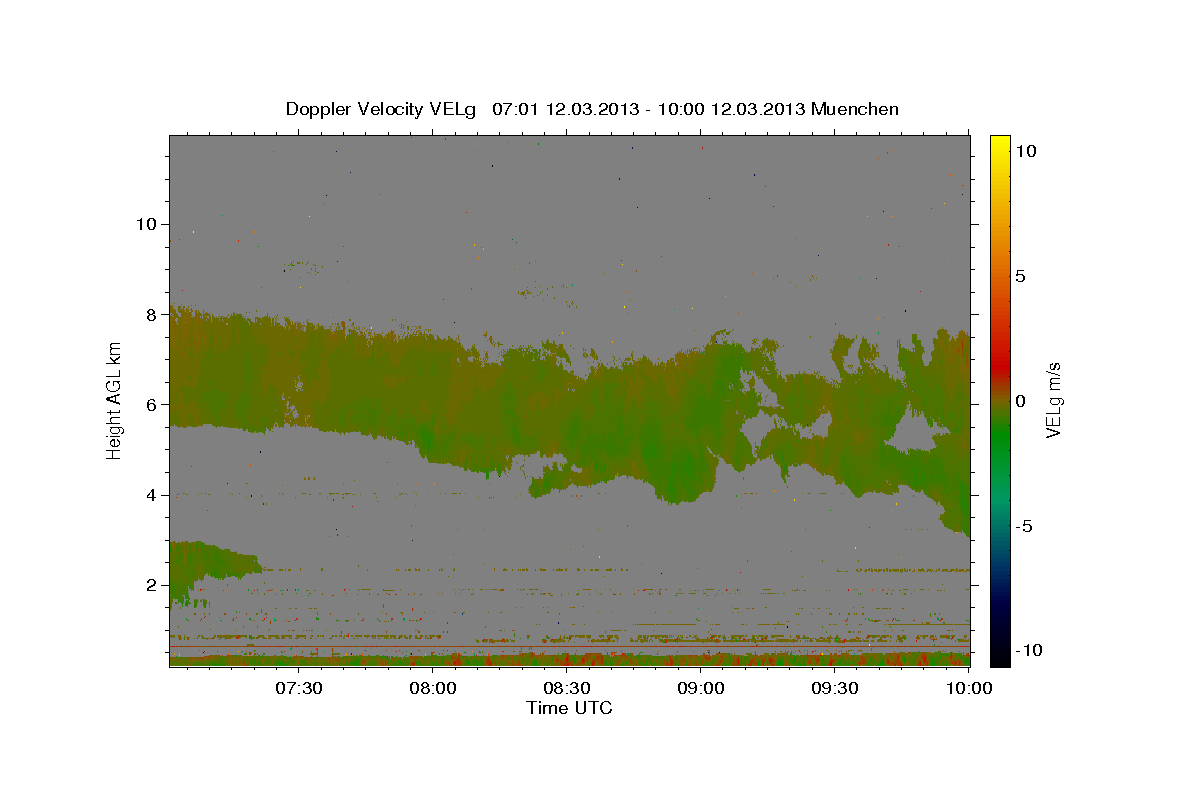This screenshot has height=800, width=1200.
Task: Click the colorbar label -5
Action: coord(1024,526)
